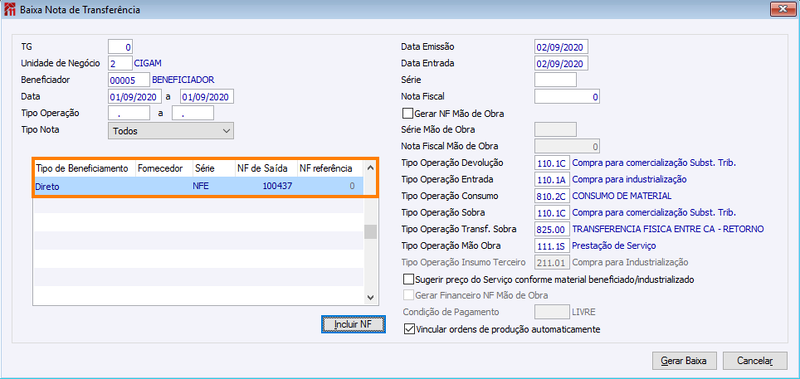Screen dimensions: 800x379
Task: Click Tipo Operação Mão Obra field 111.1S
Action: coord(552,245)
